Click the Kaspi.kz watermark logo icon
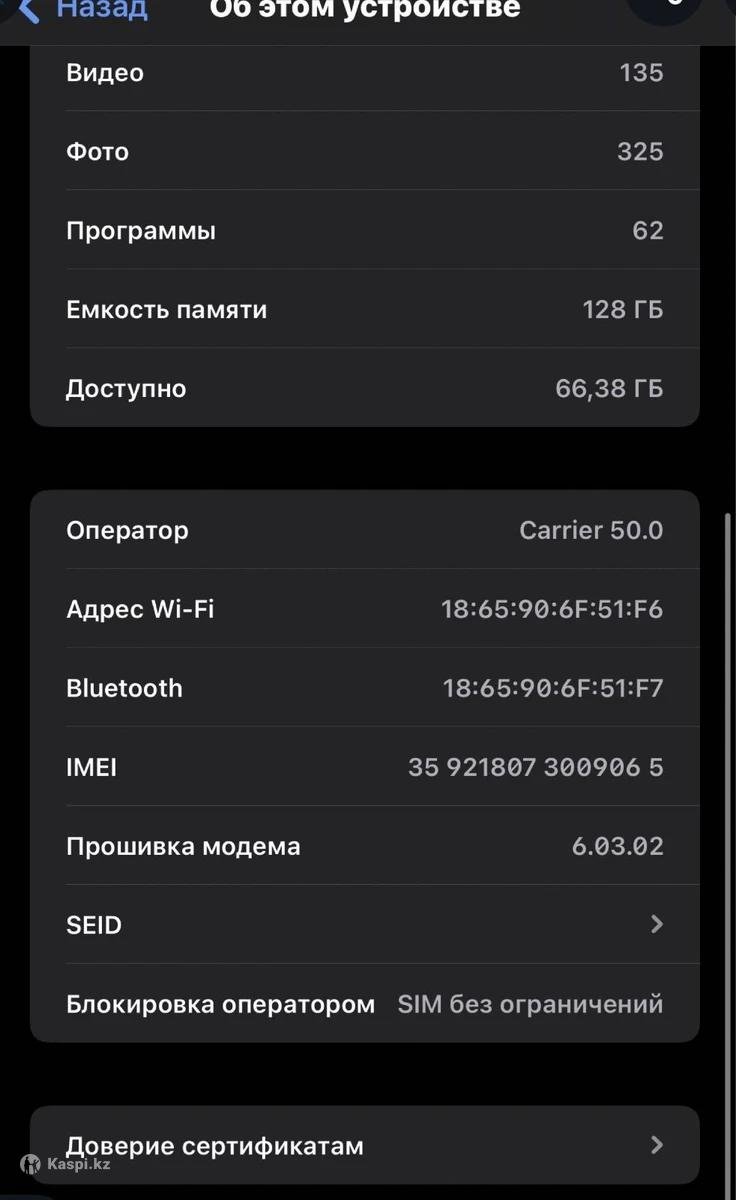 click(x=31, y=1164)
